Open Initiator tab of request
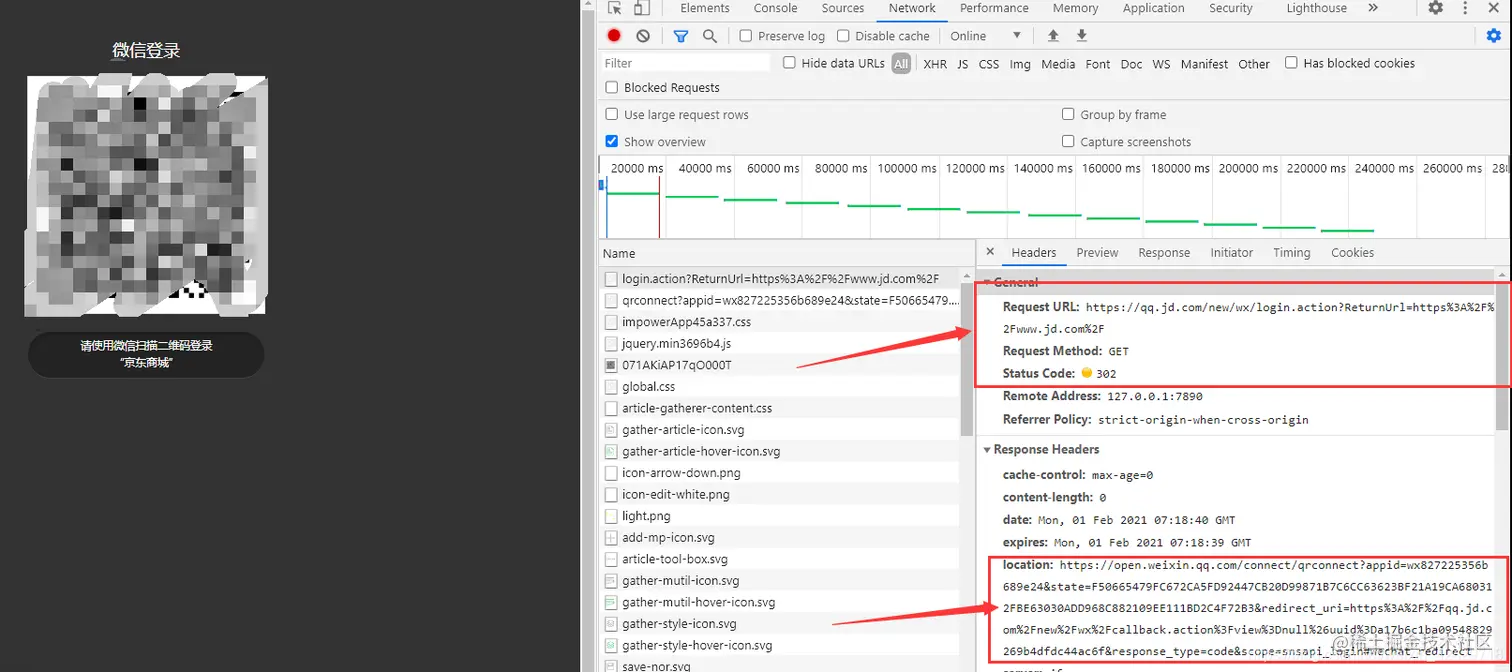 click(x=1232, y=253)
